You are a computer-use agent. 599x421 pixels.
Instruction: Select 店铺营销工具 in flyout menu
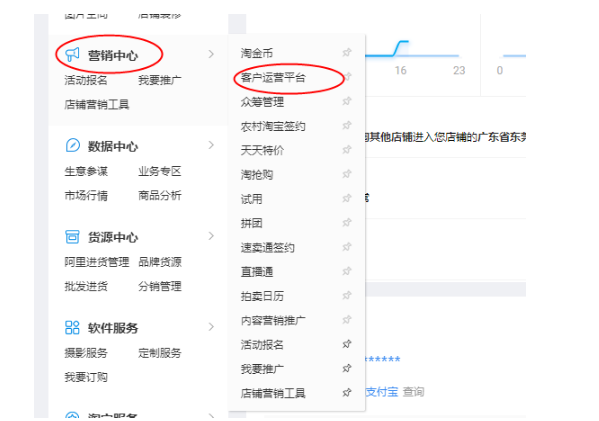click(x=273, y=393)
